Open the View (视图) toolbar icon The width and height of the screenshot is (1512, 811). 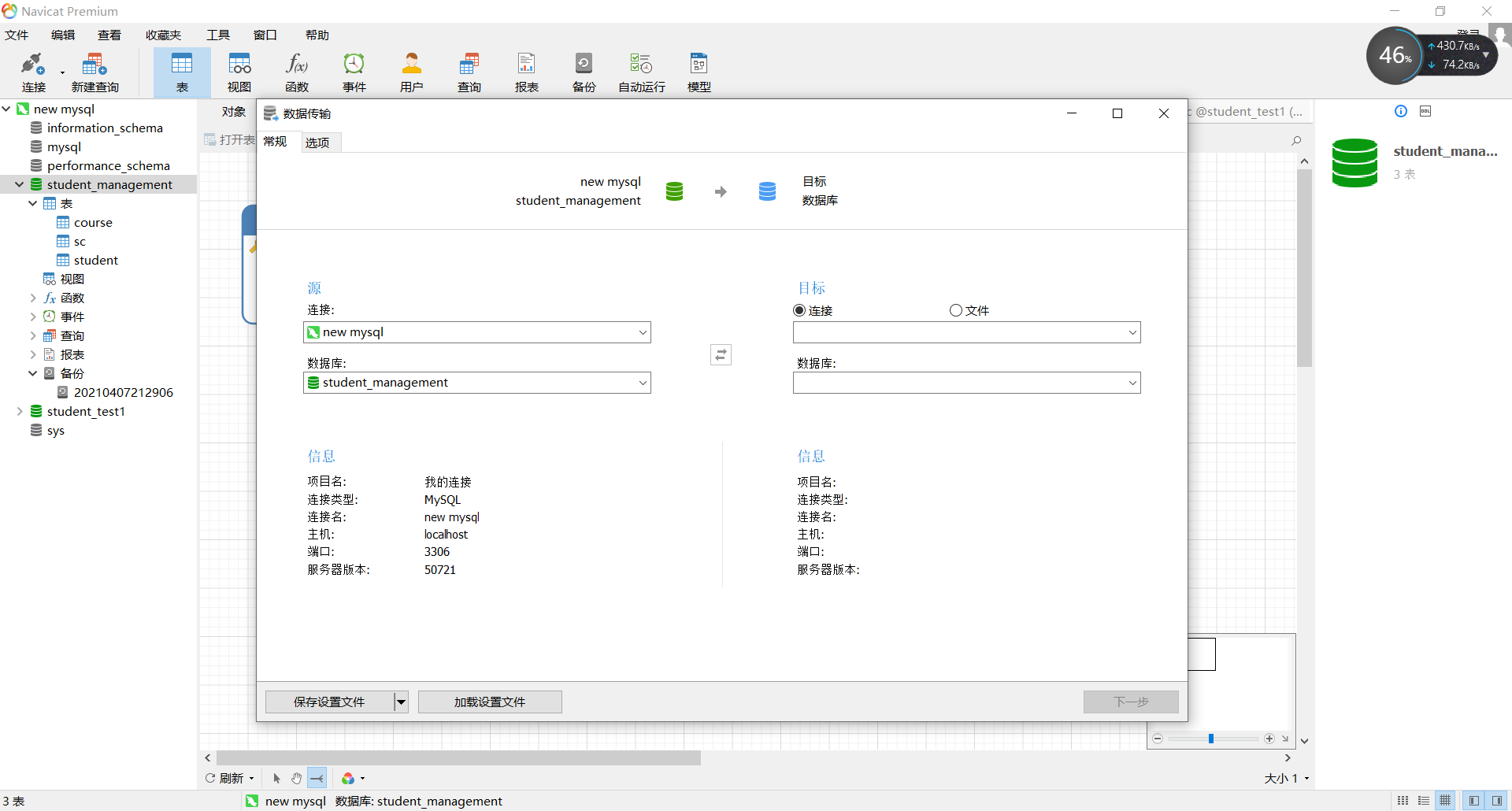239,72
